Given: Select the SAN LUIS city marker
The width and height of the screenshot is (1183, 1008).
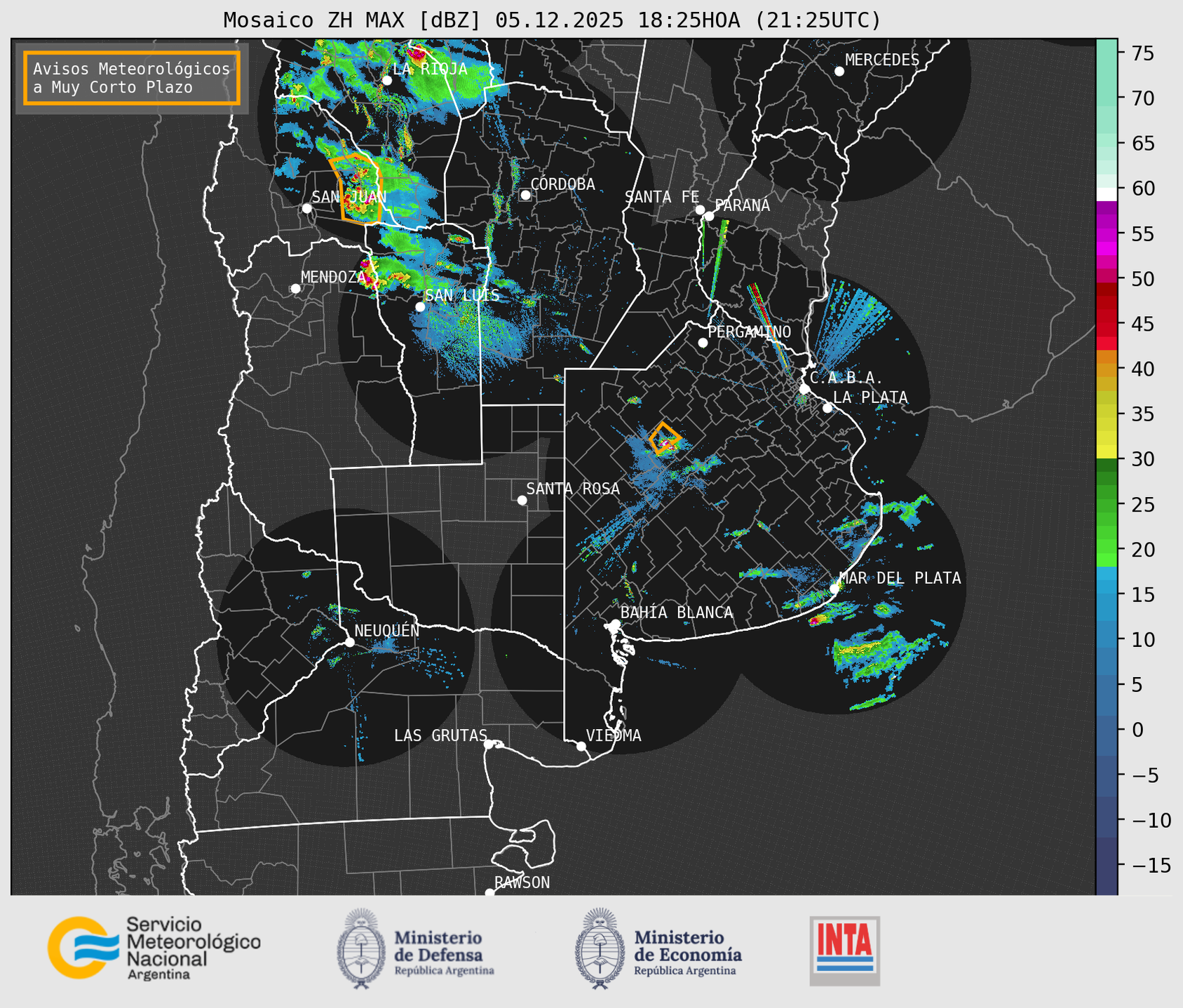Looking at the screenshot, I should click(420, 307).
